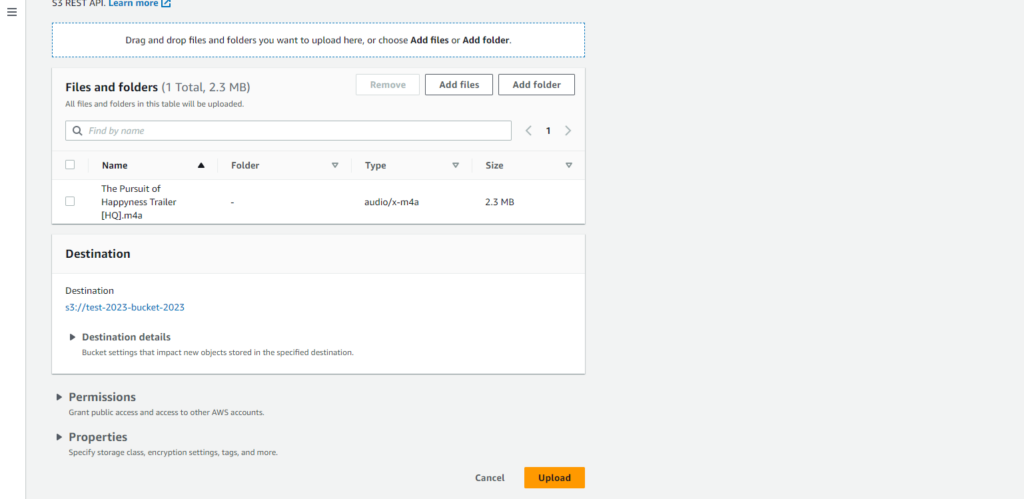
Task: Click the search magnifier icon in Find by name
Action: pyautogui.click(x=78, y=131)
